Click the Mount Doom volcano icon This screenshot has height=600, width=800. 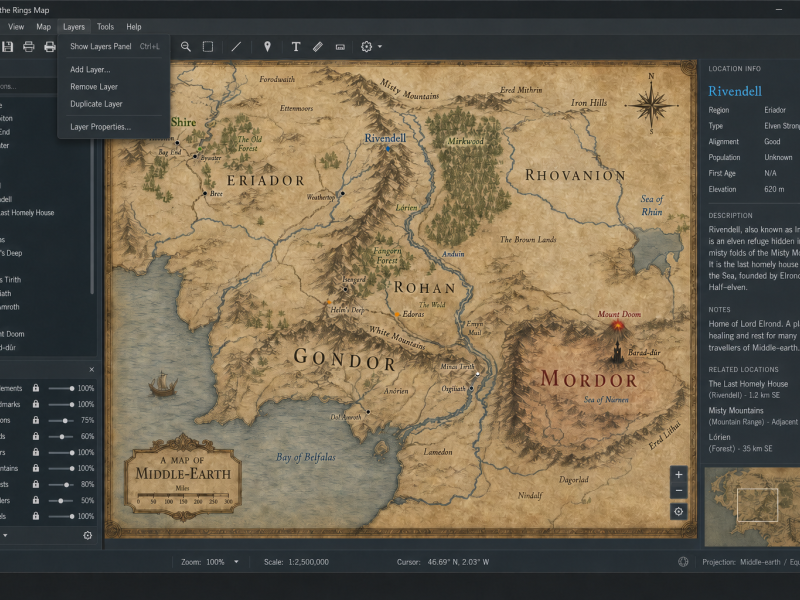tap(618, 327)
